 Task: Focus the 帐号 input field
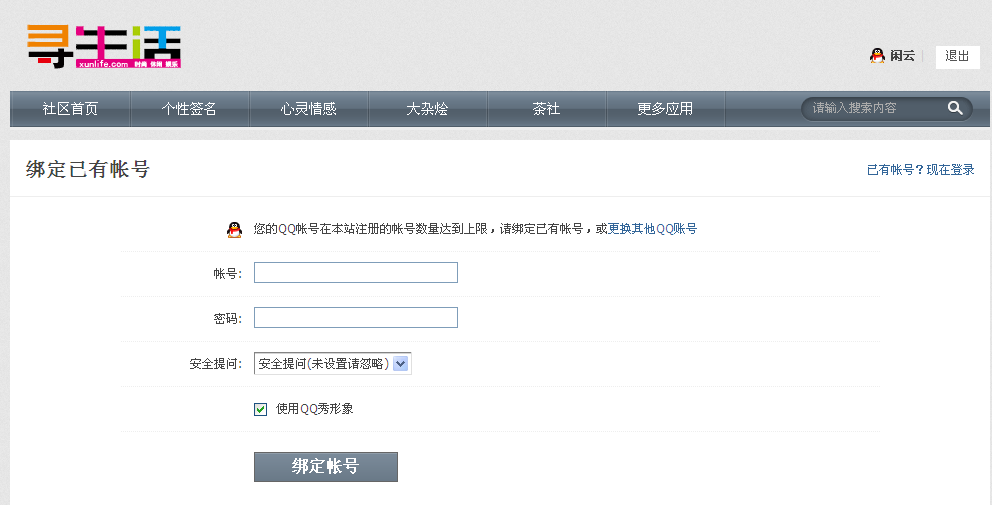(356, 273)
